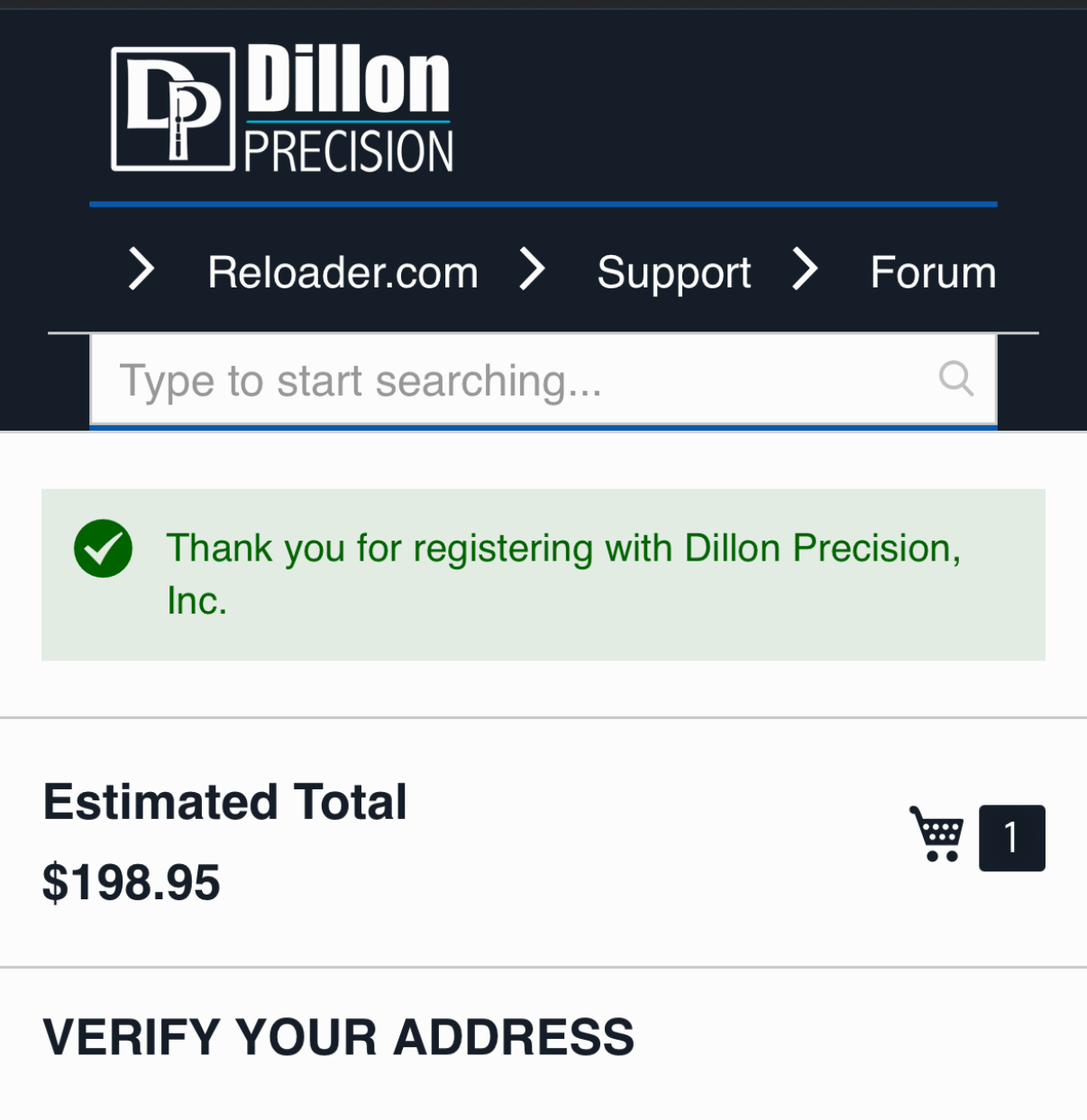Click the DP square emblem in logo
Image resolution: width=1087 pixels, height=1120 pixels.
173,109
